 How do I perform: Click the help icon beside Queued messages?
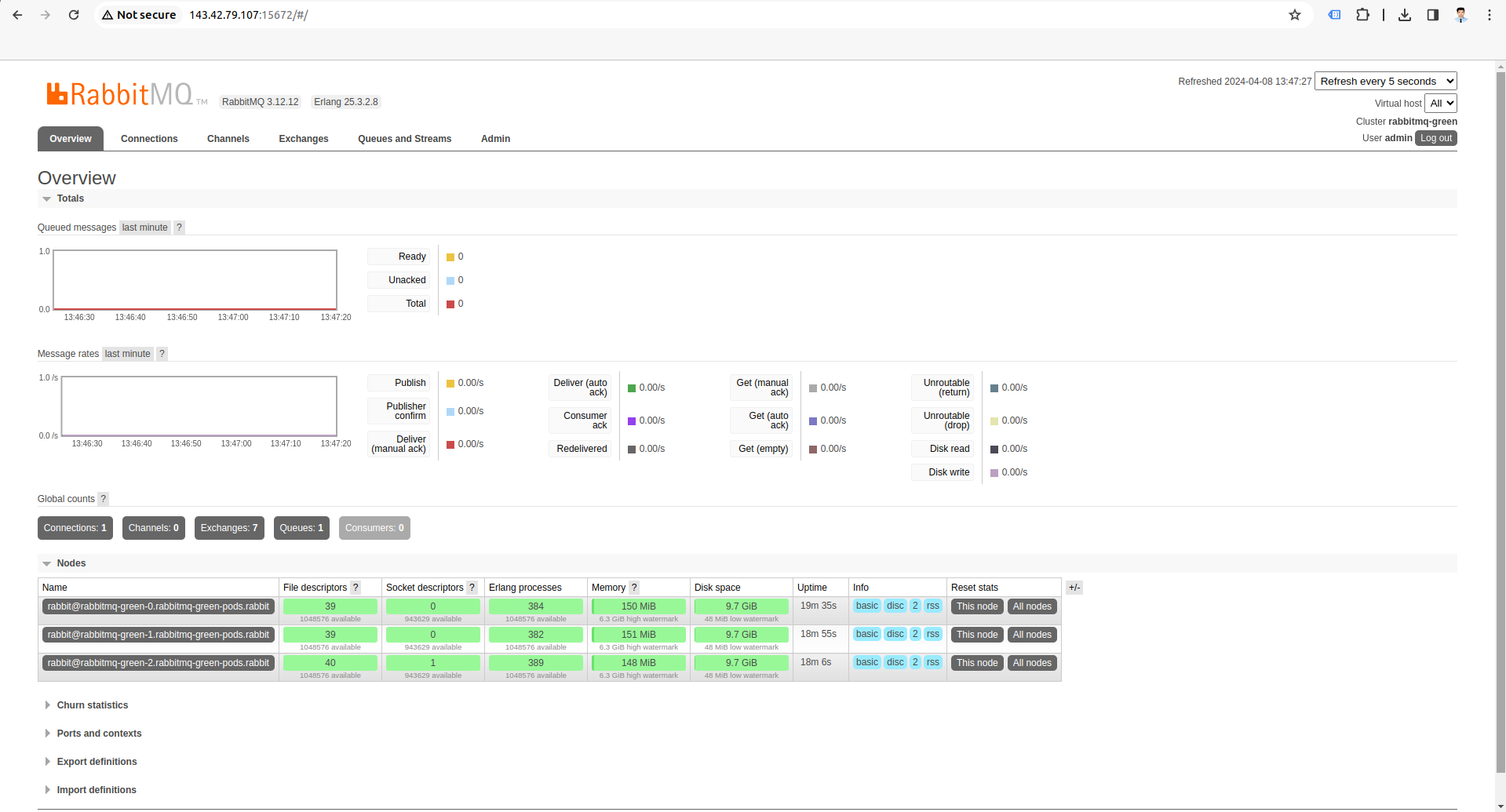pos(179,228)
